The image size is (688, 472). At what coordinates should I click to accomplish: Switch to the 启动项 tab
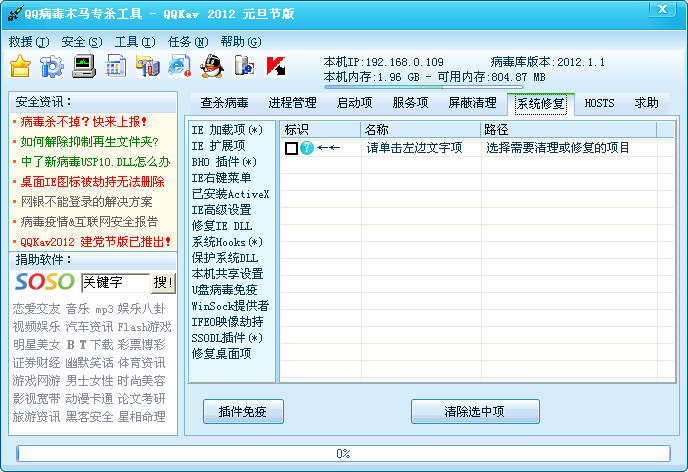point(355,103)
